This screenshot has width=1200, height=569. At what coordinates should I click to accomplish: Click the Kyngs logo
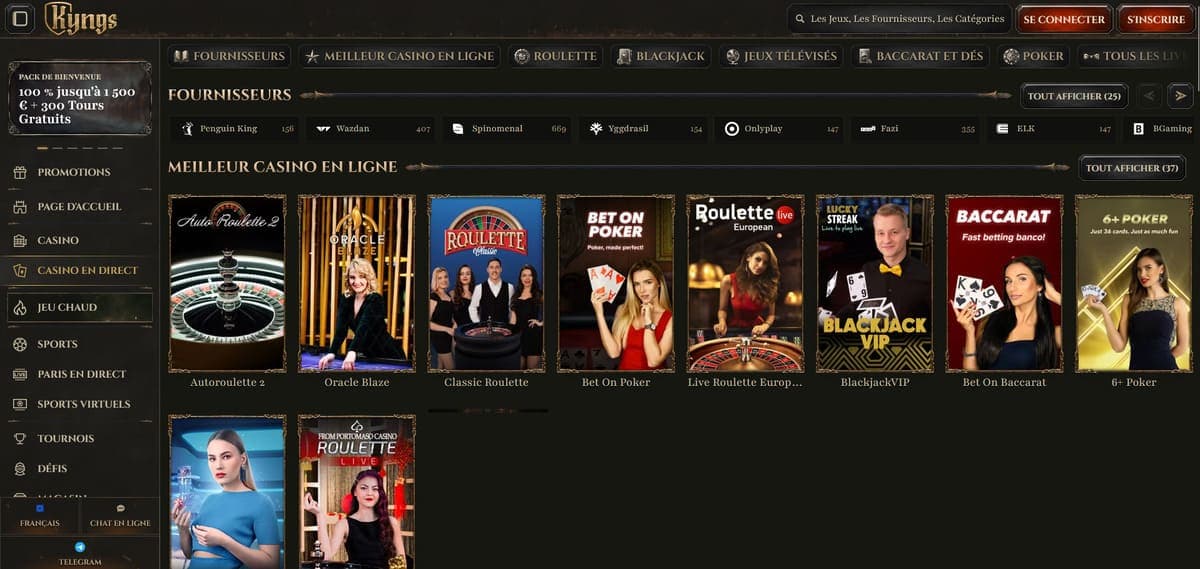81,18
